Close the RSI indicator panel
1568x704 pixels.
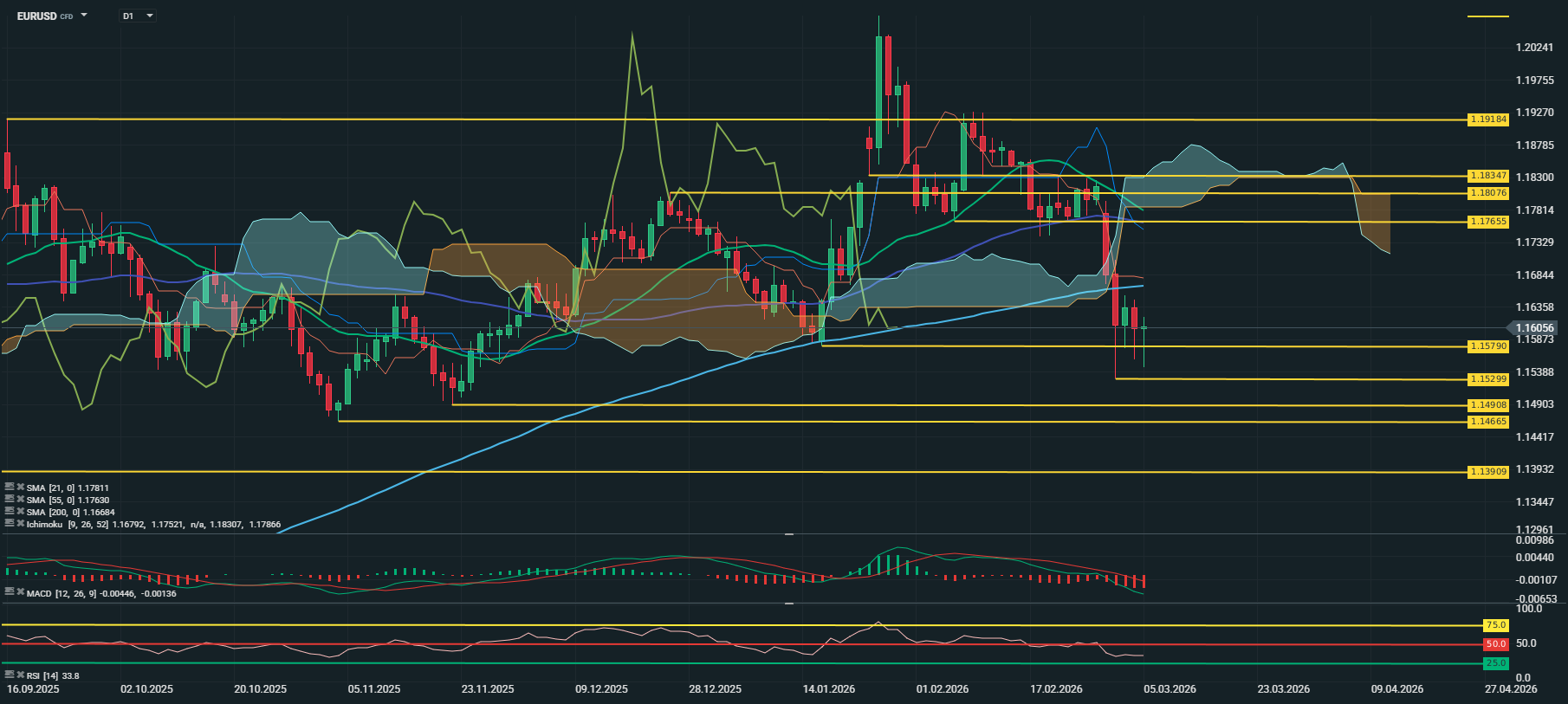pyautogui.click(x=21, y=675)
